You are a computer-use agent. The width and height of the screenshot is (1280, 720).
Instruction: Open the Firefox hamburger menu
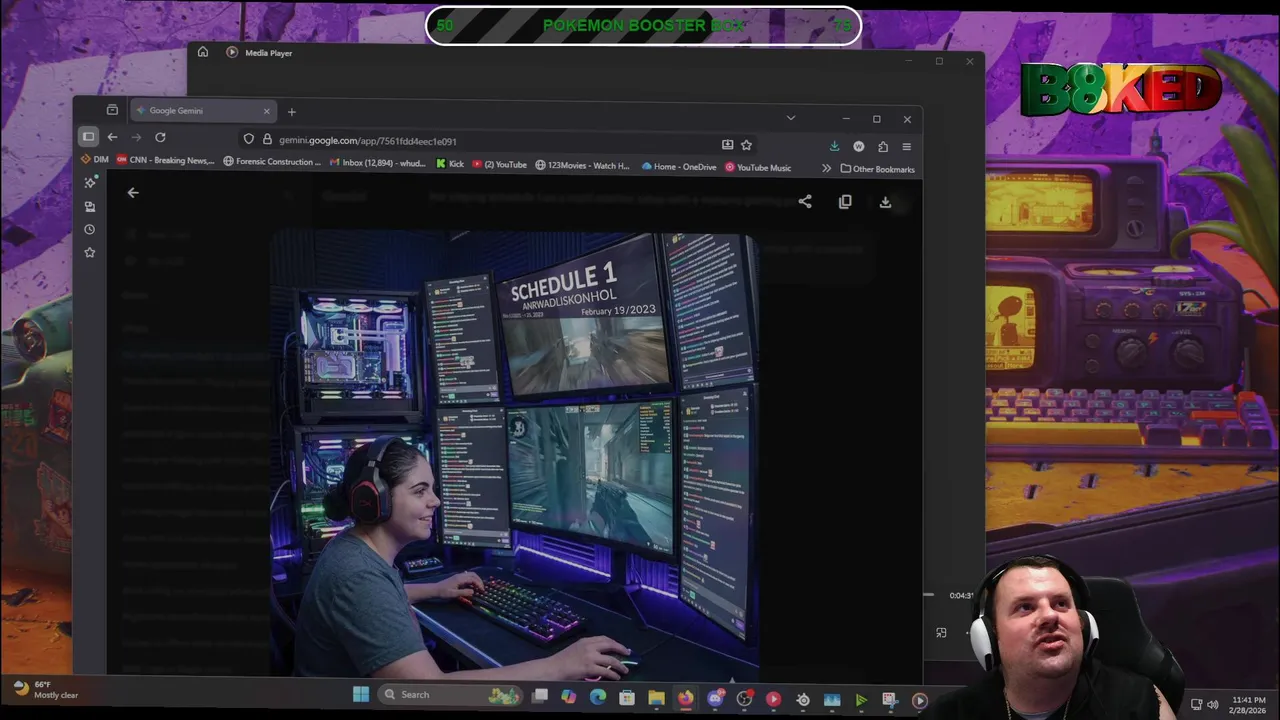point(906,146)
